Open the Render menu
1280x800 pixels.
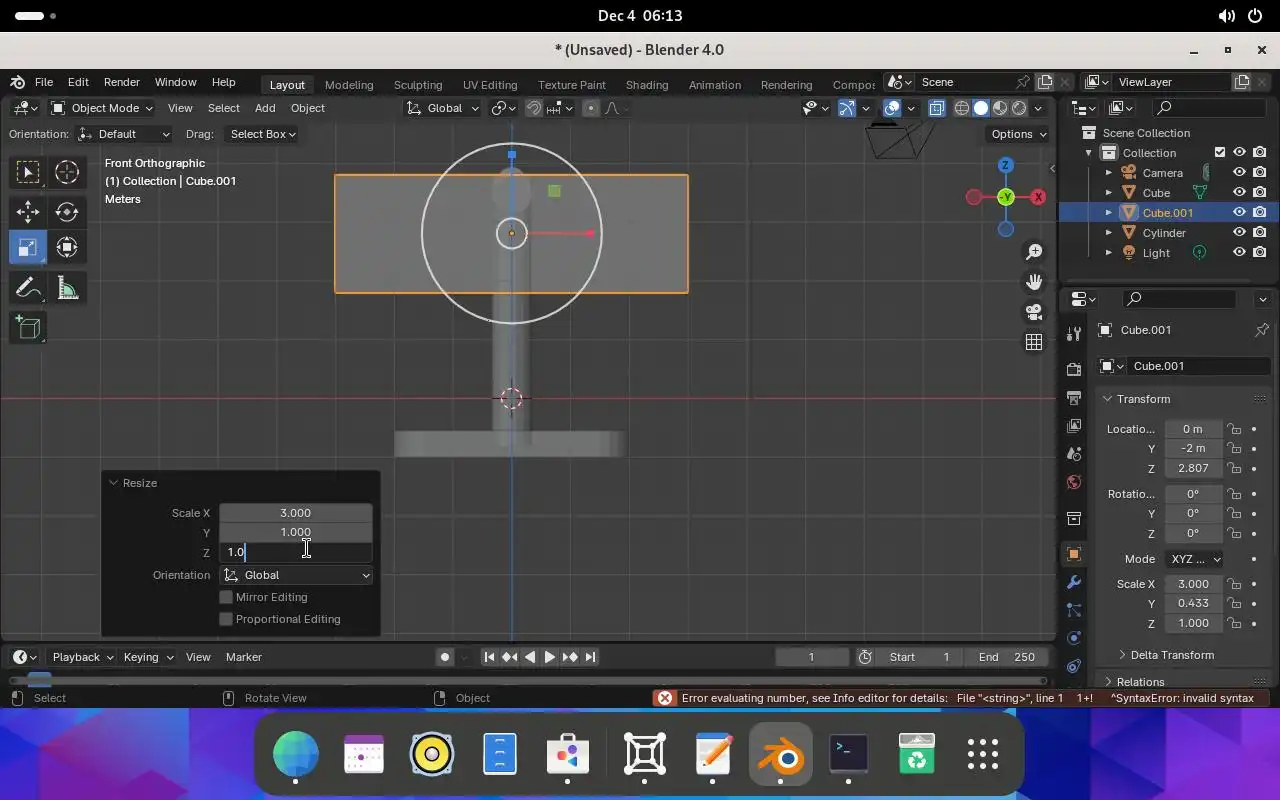(x=122, y=82)
